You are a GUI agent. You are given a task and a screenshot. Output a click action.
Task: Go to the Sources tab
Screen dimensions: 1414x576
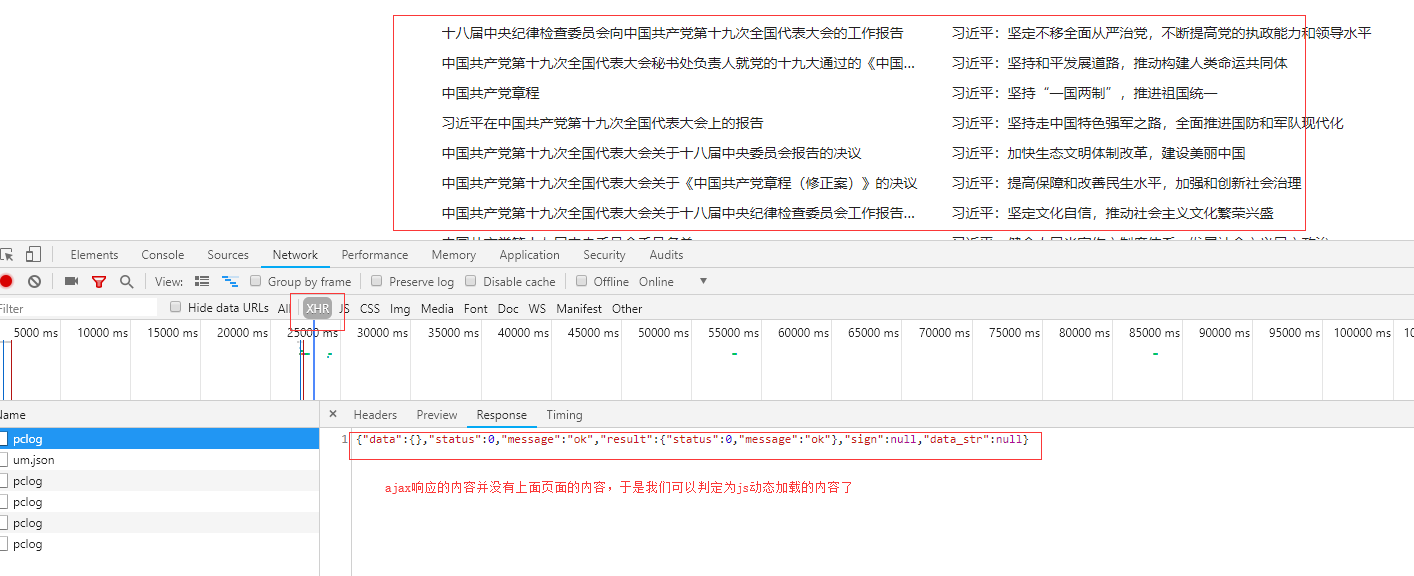[228, 255]
